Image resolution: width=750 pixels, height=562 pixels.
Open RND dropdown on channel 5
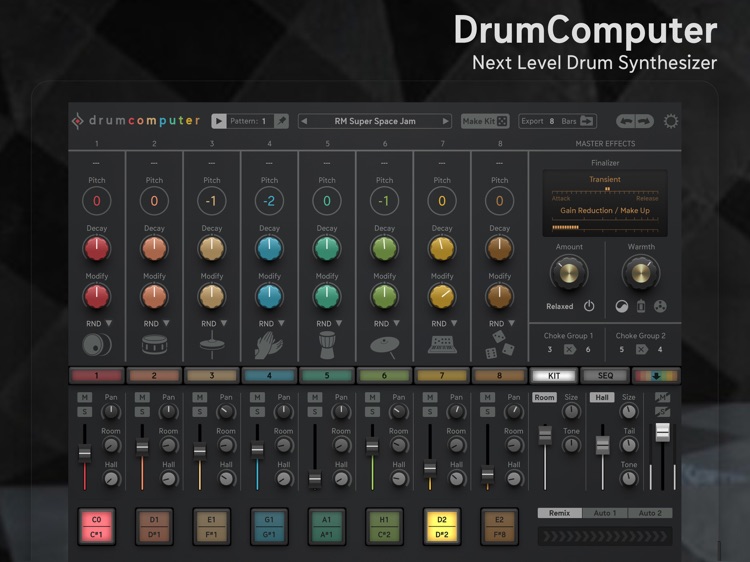(329, 324)
